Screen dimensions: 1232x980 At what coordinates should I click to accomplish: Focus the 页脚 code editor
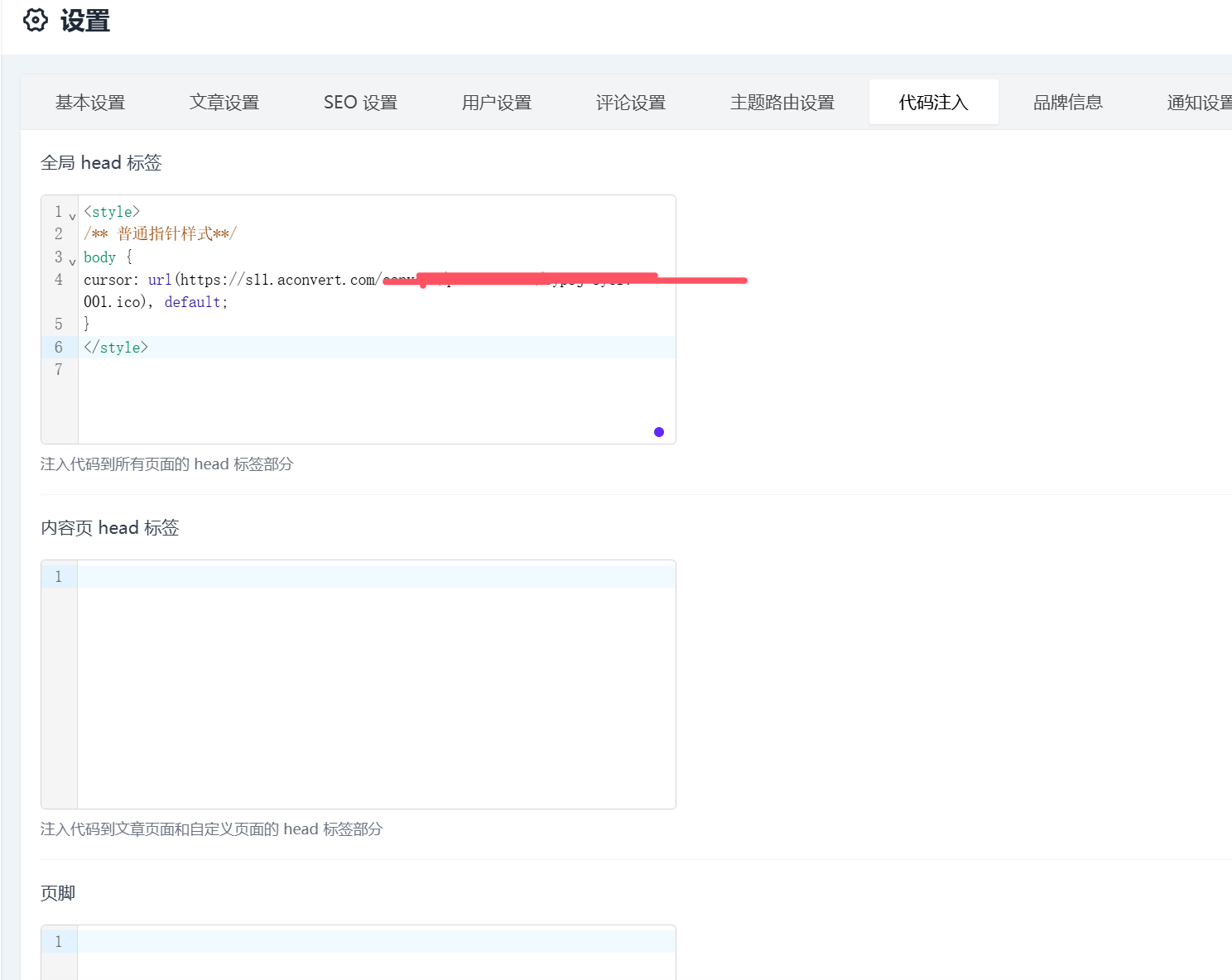[x=376, y=952]
